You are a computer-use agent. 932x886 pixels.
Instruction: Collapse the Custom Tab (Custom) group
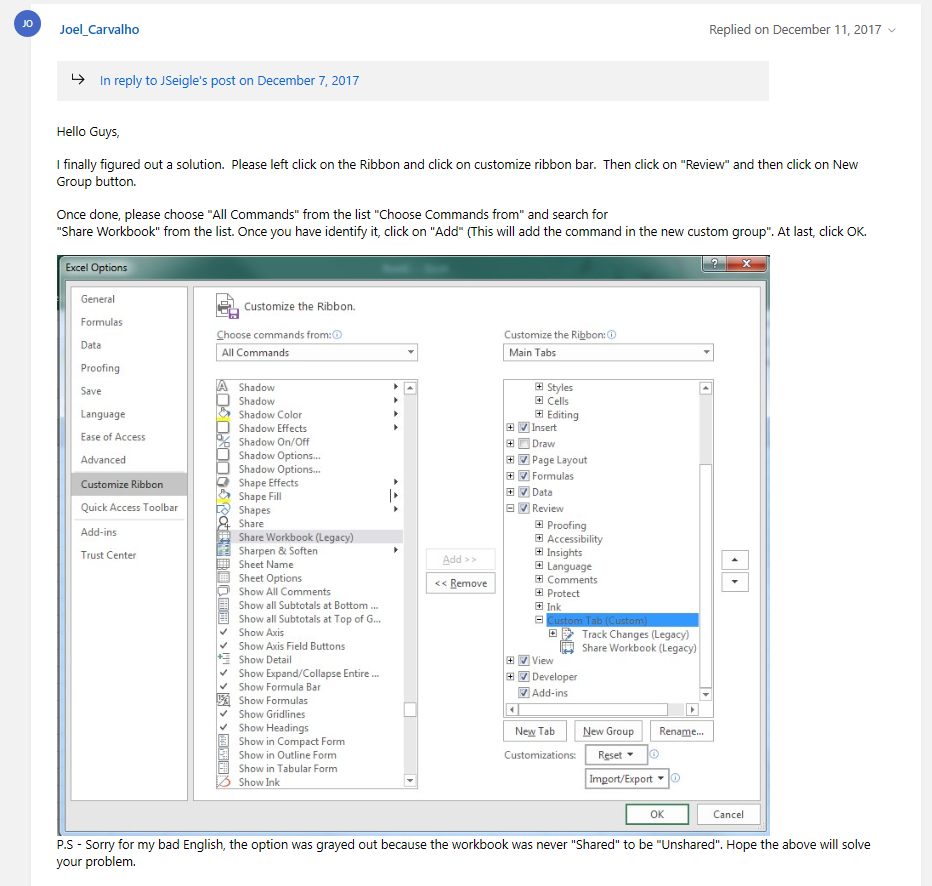(539, 620)
